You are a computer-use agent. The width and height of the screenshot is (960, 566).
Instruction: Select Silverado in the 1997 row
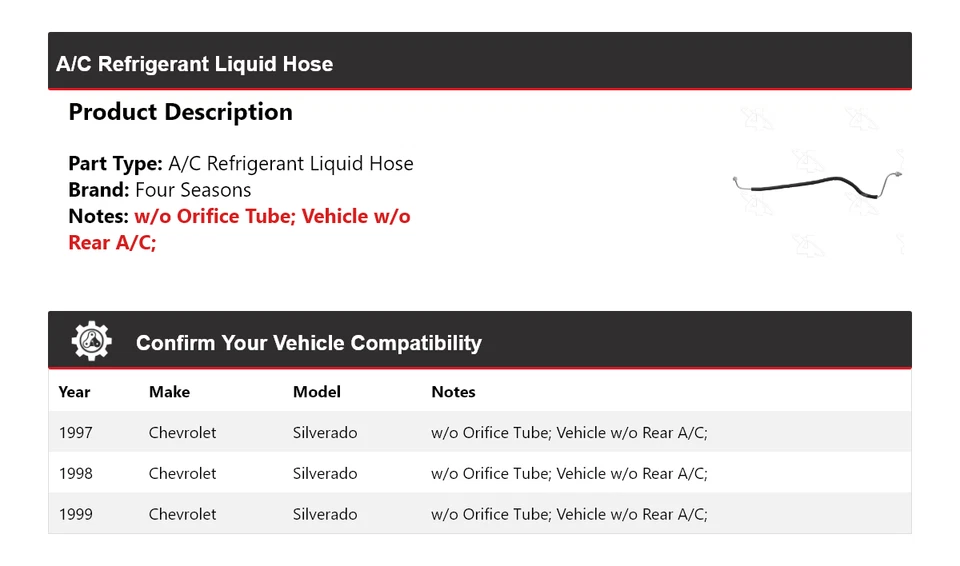tap(325, 433)
